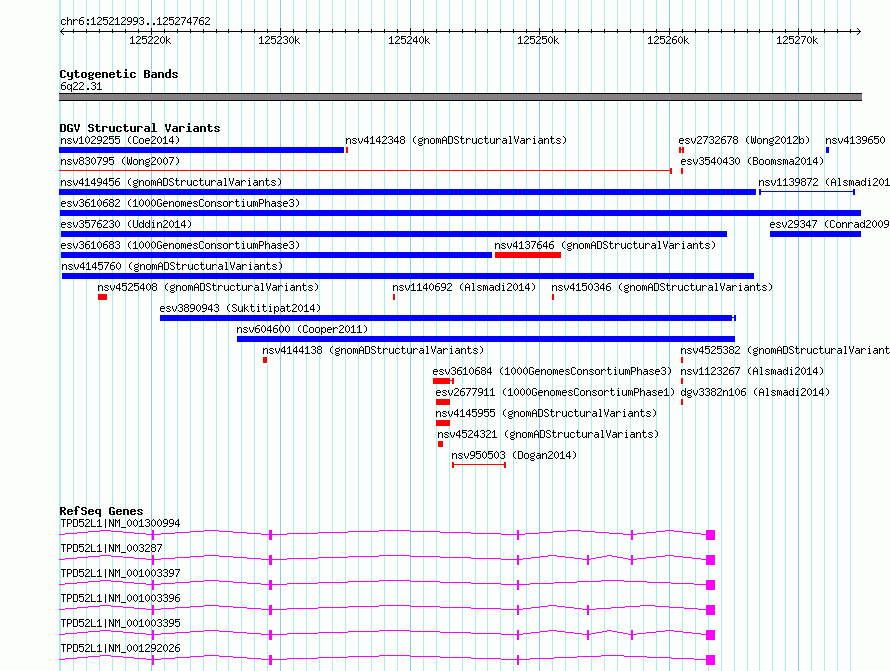Click the blue nsv1029255 variant bar

202,150
